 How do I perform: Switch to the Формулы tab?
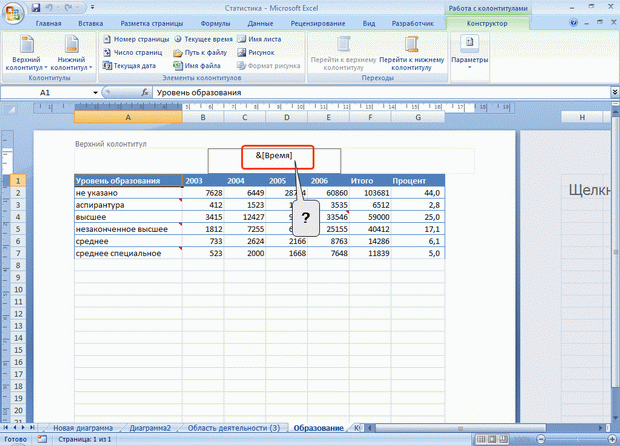(215, 24)
